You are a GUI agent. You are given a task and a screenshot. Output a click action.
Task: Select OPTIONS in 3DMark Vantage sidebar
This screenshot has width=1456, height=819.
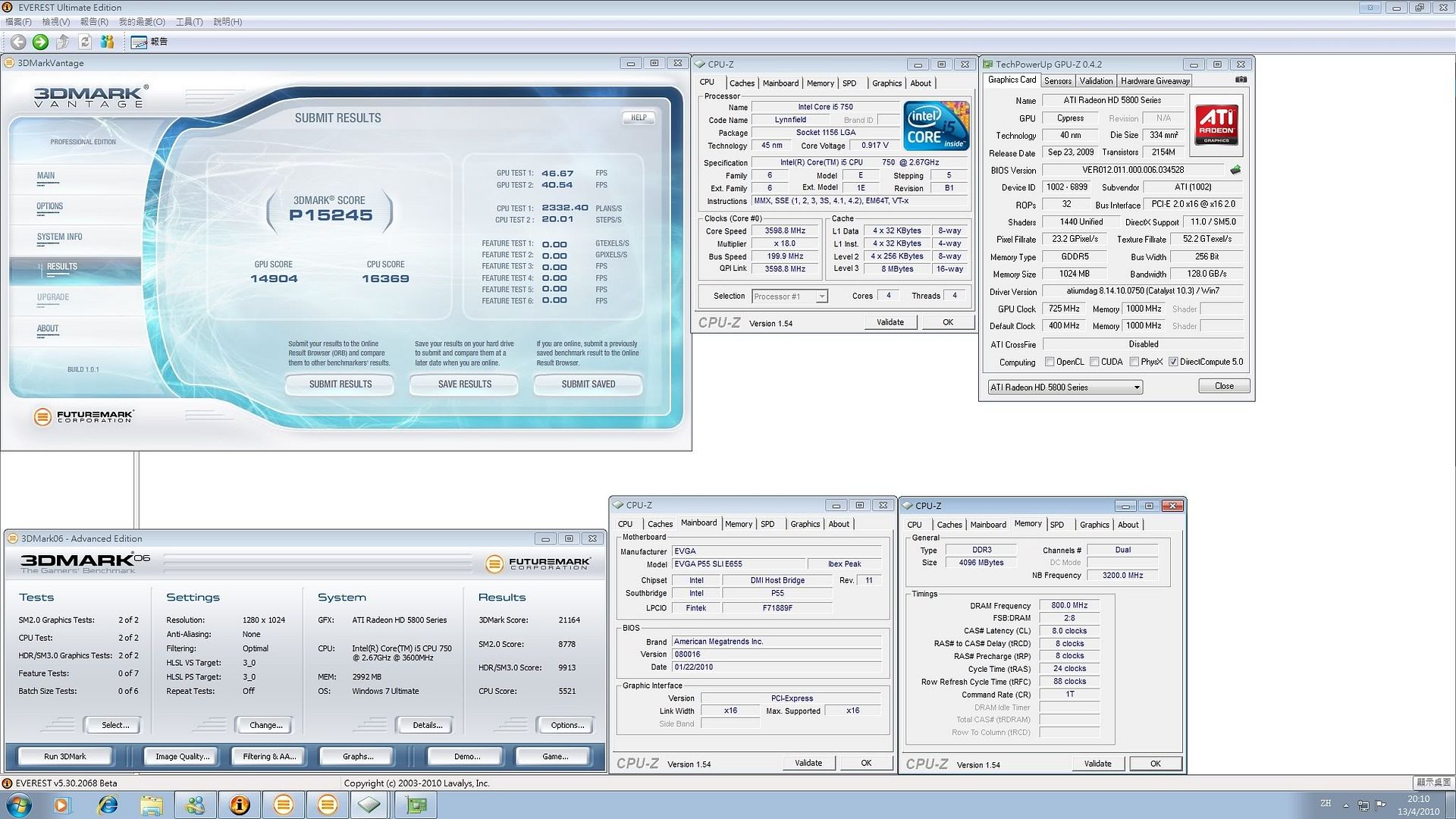(x=50, y=206)
